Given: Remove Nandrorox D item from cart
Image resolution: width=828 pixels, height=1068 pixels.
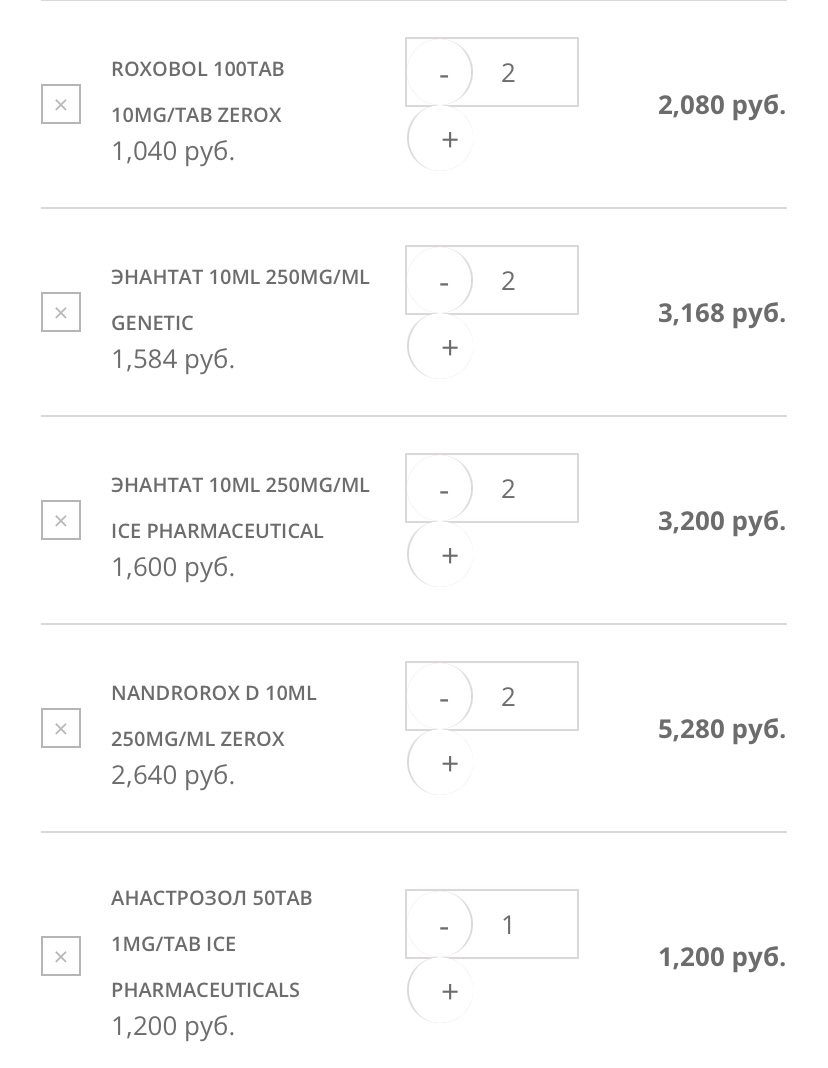Looking at the screenshot, I should [x=61, y=729].
